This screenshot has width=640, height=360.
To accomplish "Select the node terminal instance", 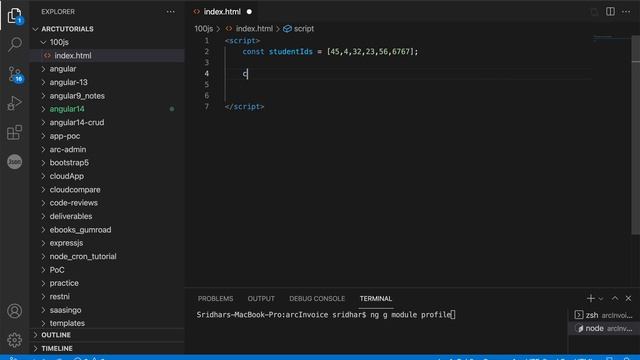I will pyautogui.click(x=603, y=329).
